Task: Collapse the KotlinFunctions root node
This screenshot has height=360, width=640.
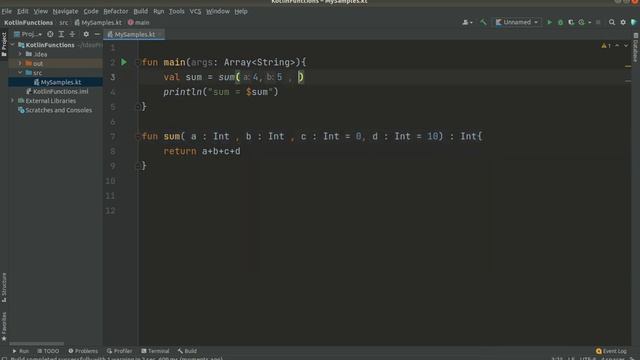Action: pos(13,45)
